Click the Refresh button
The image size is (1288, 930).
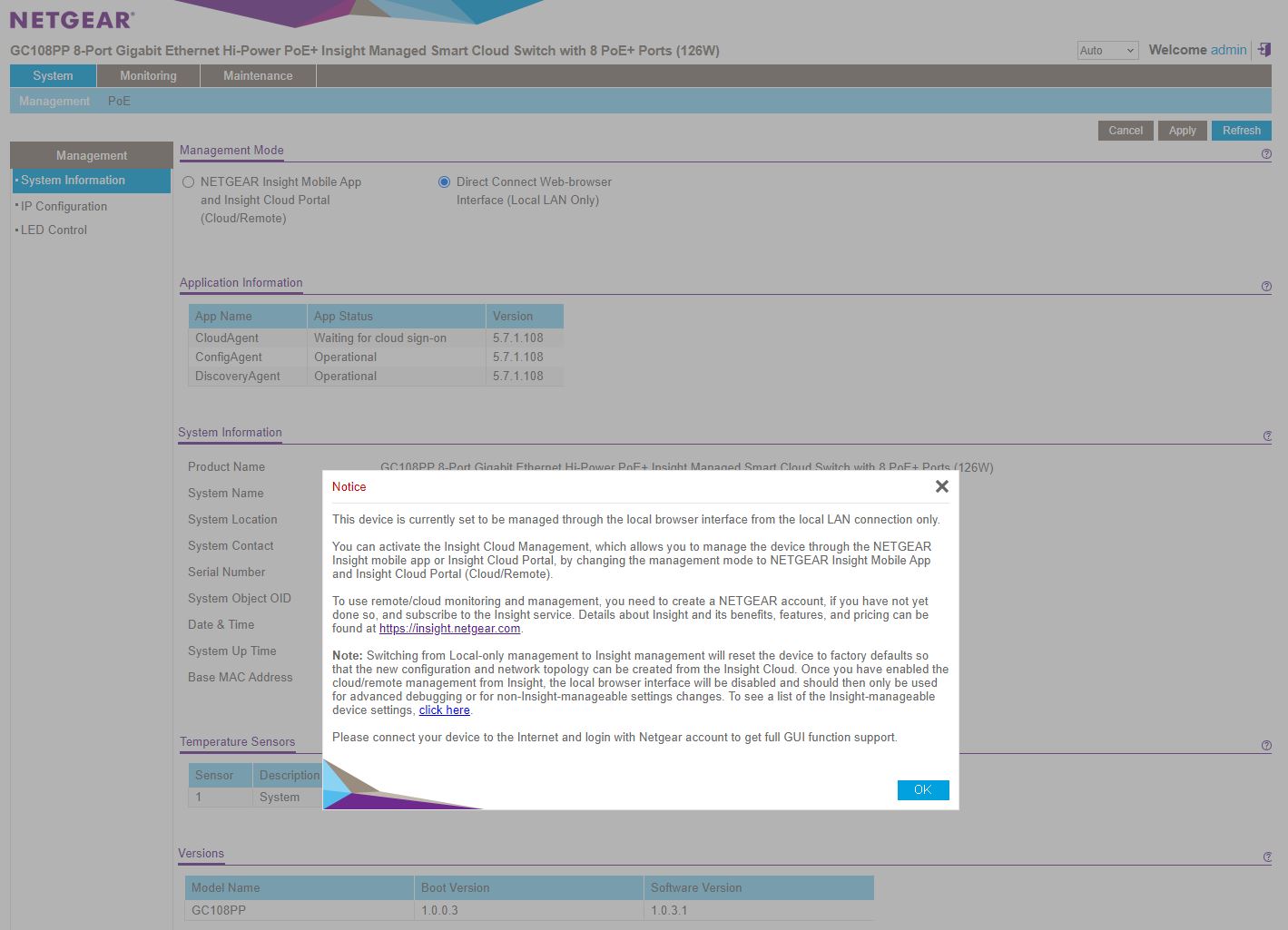1241,131
